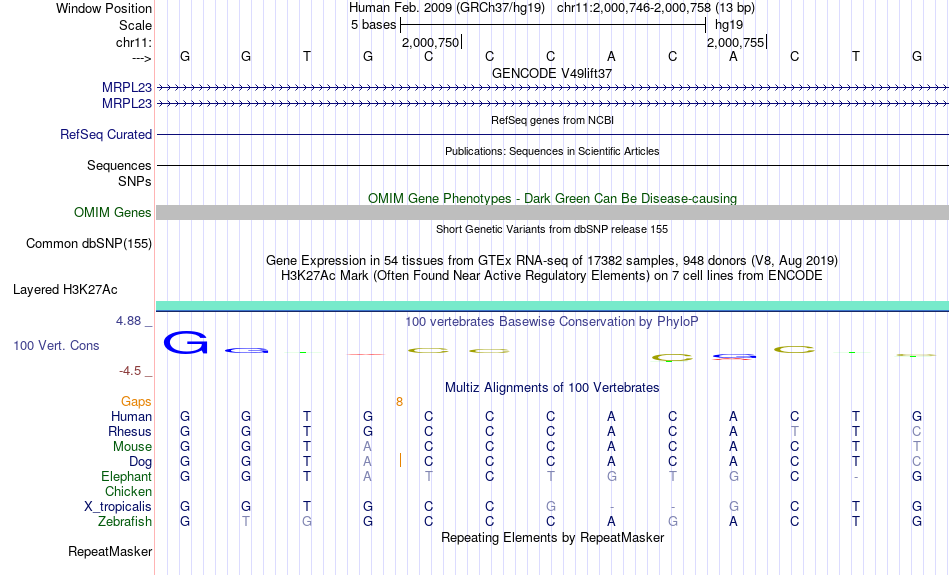Click Repeating Elements by RepeatMasker title
Screen dimensions: 950x575
tap(552, 537)
